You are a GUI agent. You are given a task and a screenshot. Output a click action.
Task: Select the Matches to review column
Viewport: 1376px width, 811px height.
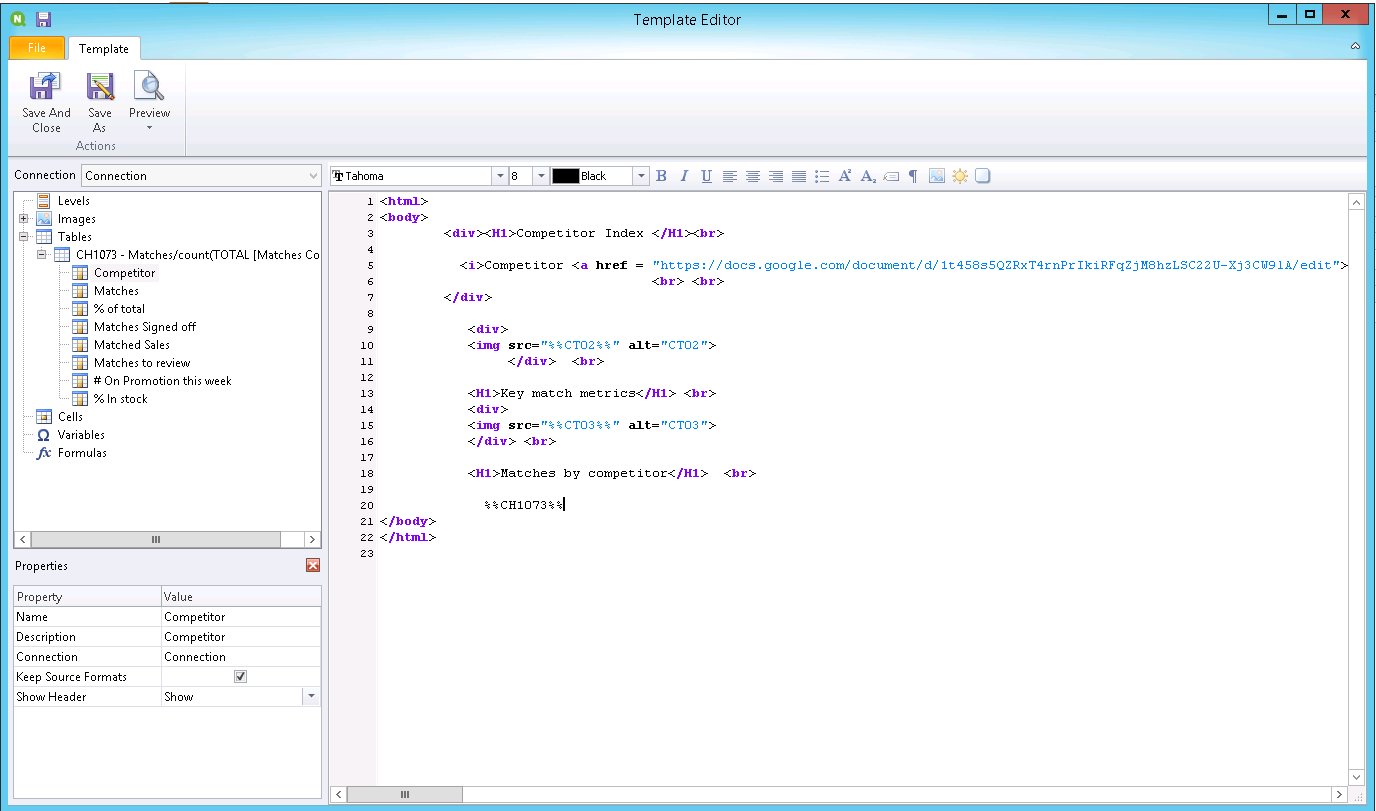click(x=142, y=363)
